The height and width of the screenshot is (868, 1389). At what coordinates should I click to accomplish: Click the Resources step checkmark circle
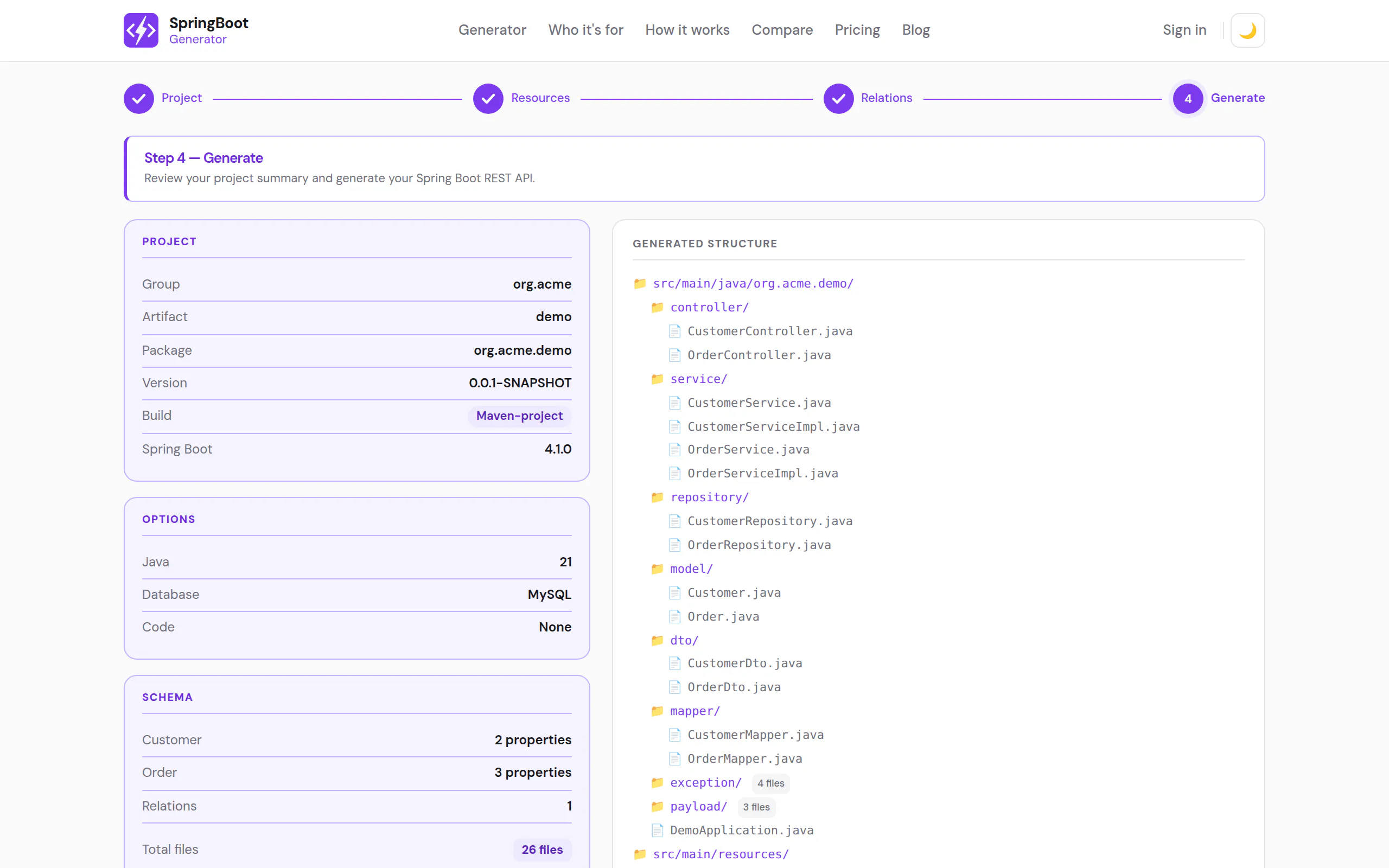[x=488, y=98]
